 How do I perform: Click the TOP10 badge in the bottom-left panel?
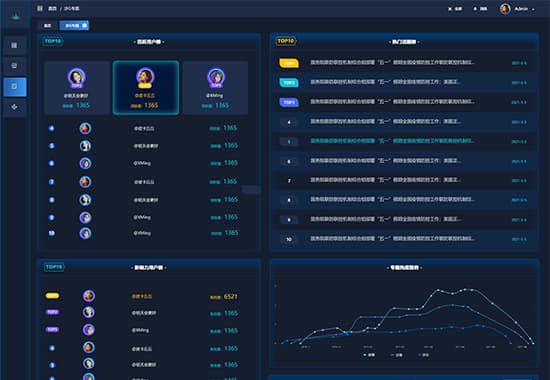click(x=54, y=267)
